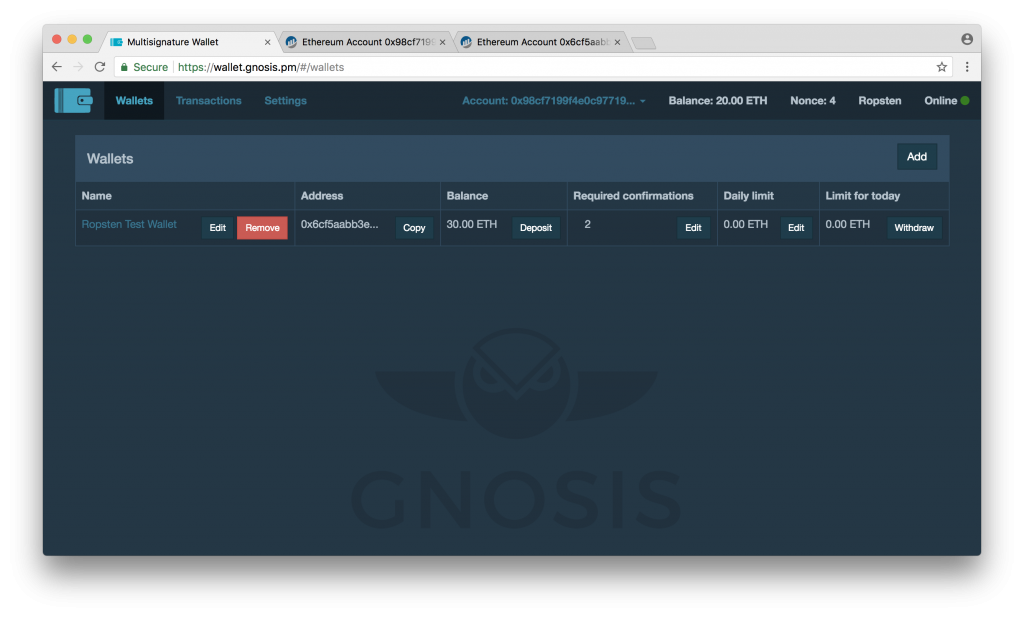Close the Ethereum Account 0x98cf719 tab

pos(442,42)
